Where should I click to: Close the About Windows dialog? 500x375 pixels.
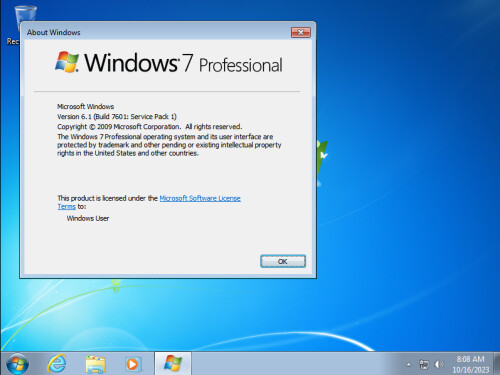[x=301, y=32]
